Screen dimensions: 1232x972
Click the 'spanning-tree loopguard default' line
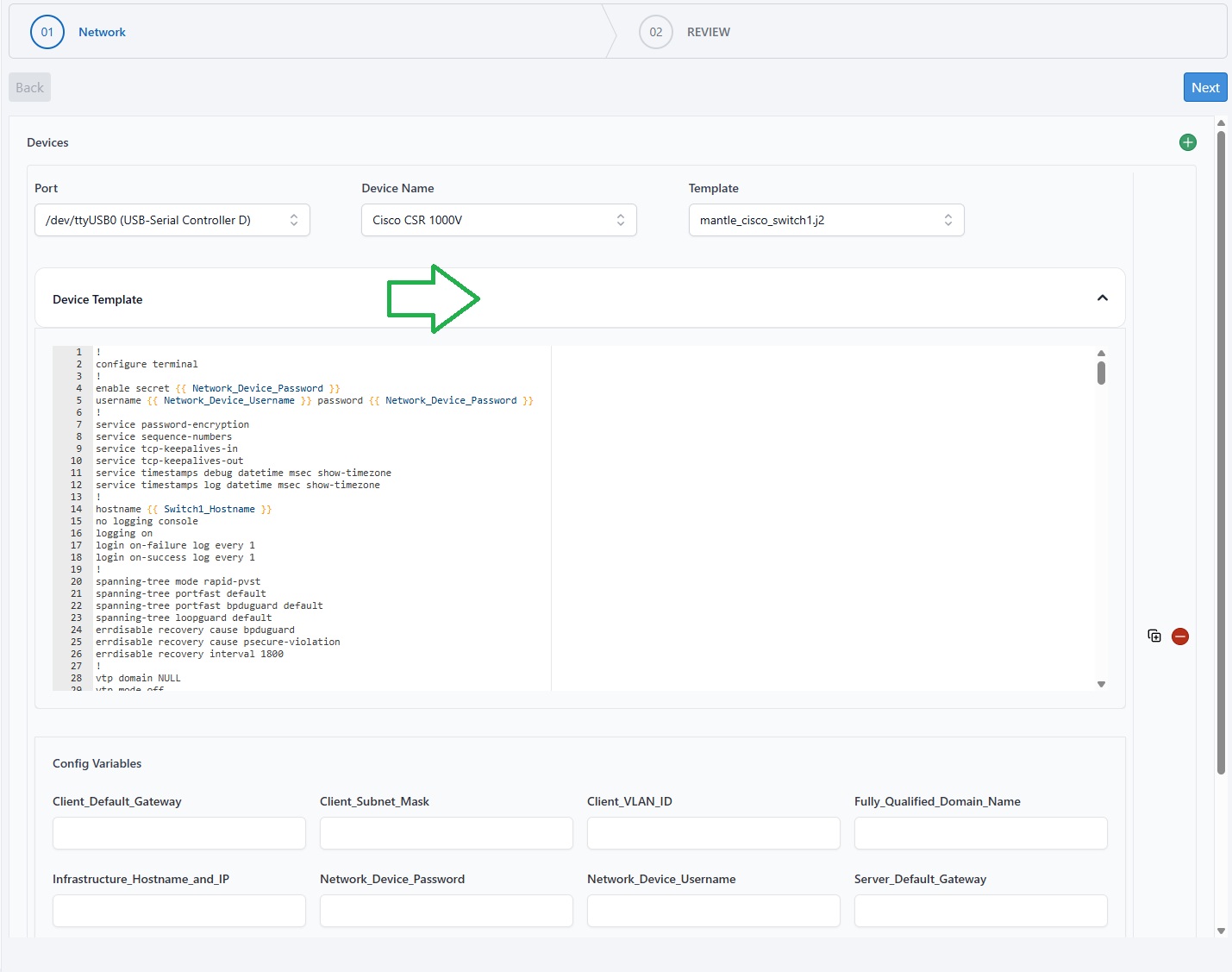pos(184,618)
